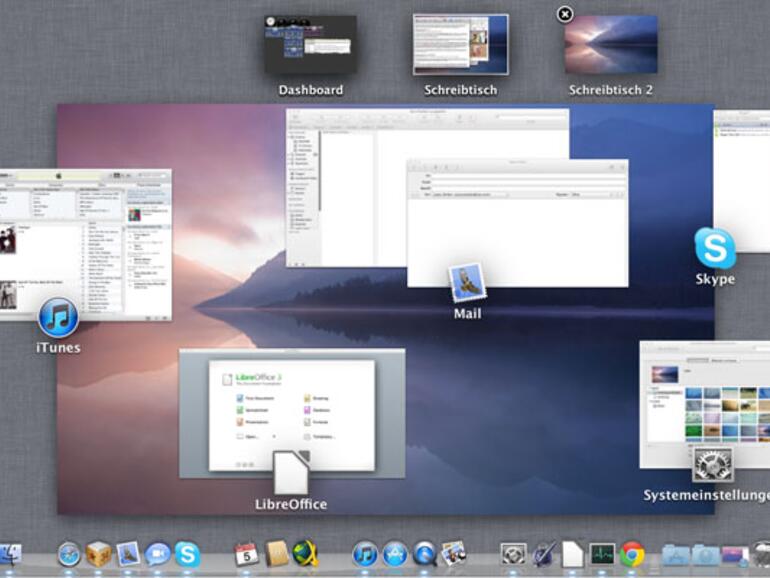
Task: Open Finder from the Dock
Action: (x=10, y=555)
